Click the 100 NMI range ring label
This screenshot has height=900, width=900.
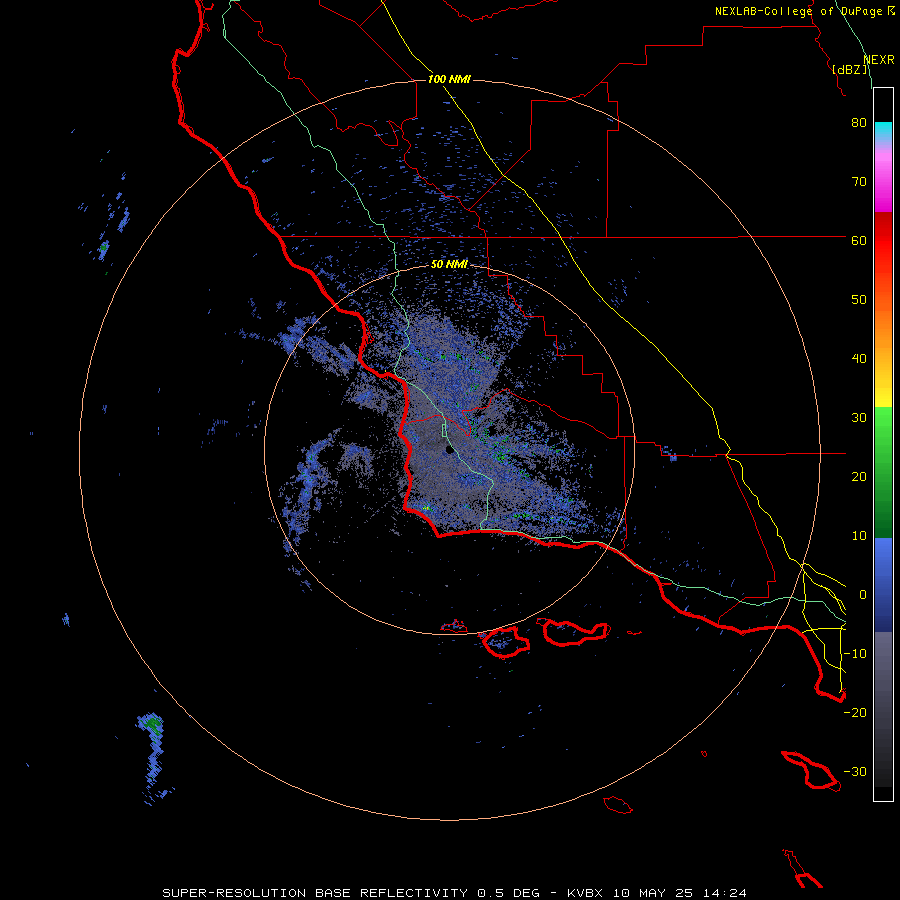(x=449, y=79)
